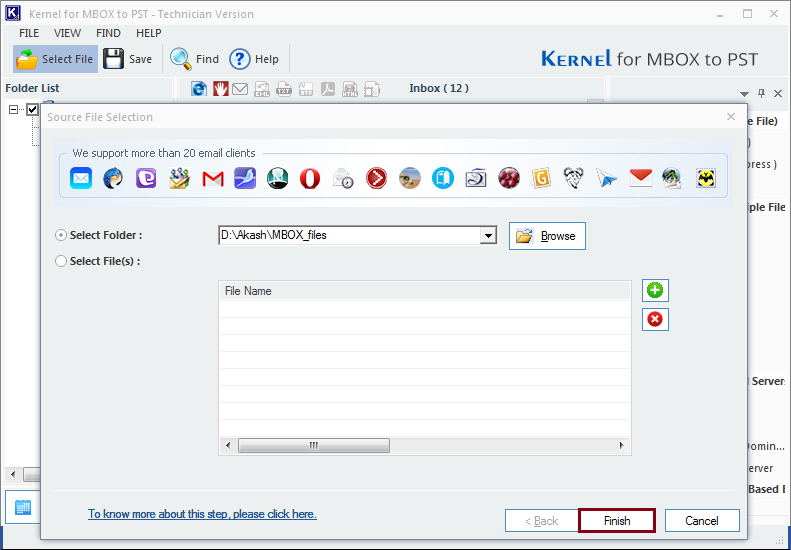Click the file list horizontal scrollbar thumb

(x=313, y=445)
